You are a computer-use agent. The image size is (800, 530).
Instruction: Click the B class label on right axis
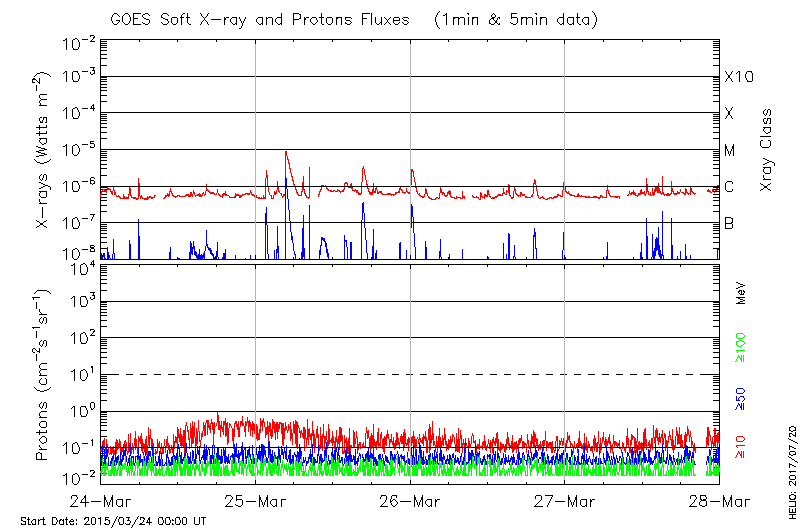(x=729, y=223)
